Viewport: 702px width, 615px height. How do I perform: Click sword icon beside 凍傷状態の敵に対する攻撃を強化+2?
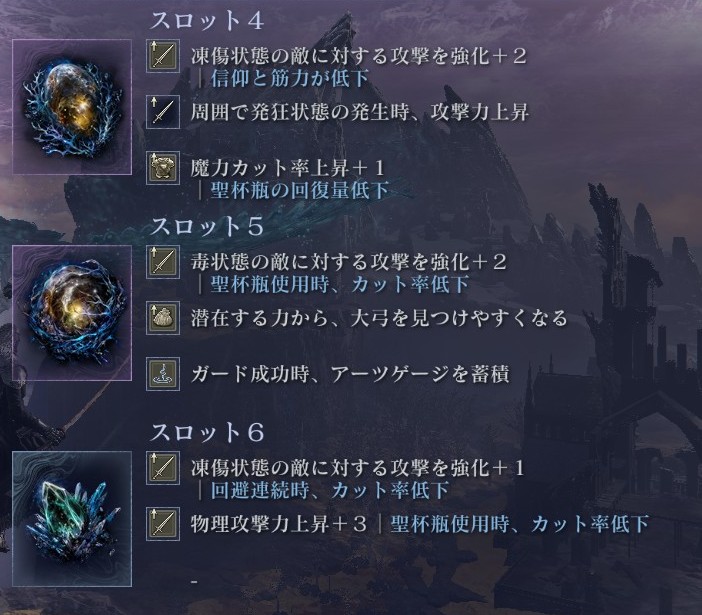pyautogui.click(x=163, y=56)
